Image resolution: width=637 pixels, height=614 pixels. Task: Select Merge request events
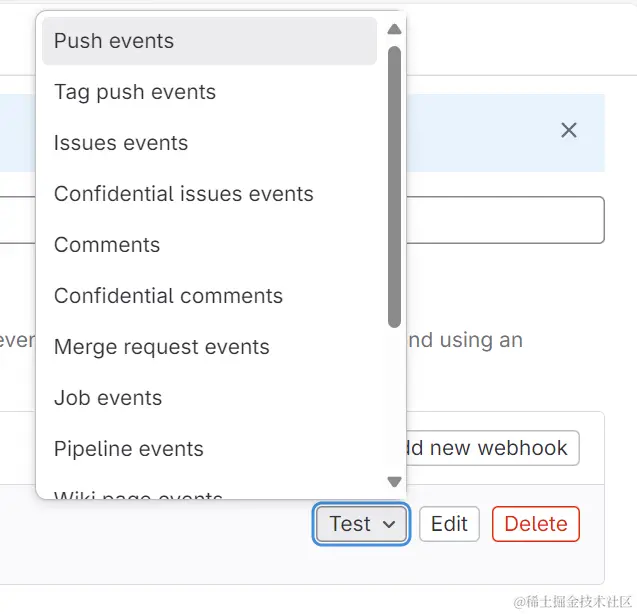[162, 347]
